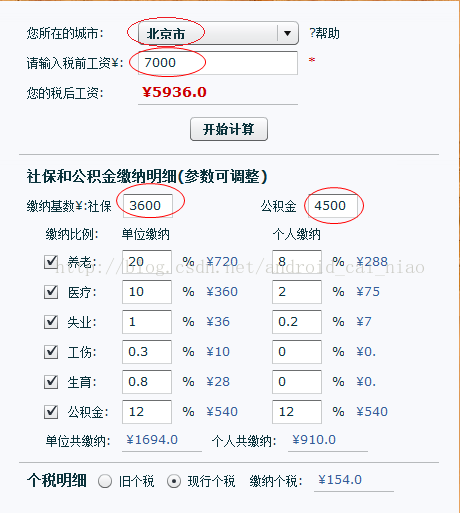The width and height of the screenshot is (460, 513).
Task: Click the after-tax salary value ¥5936.0
Action: (x=174, y=92)
